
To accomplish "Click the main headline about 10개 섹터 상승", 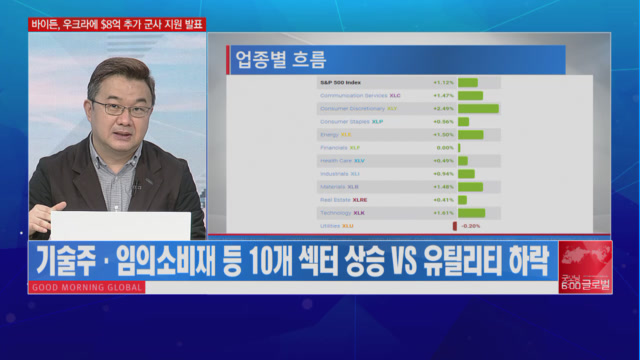I will point(292,261).
